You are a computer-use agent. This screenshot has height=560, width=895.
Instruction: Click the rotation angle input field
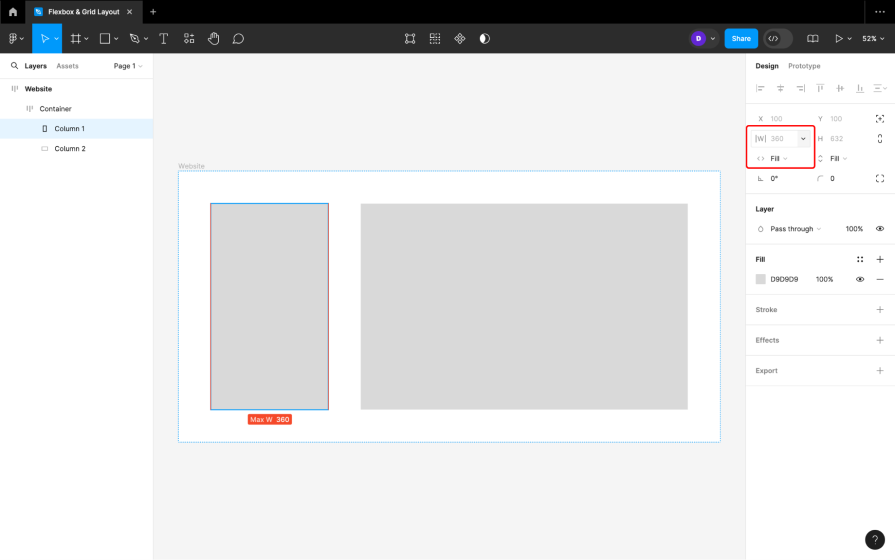(780, 179)
